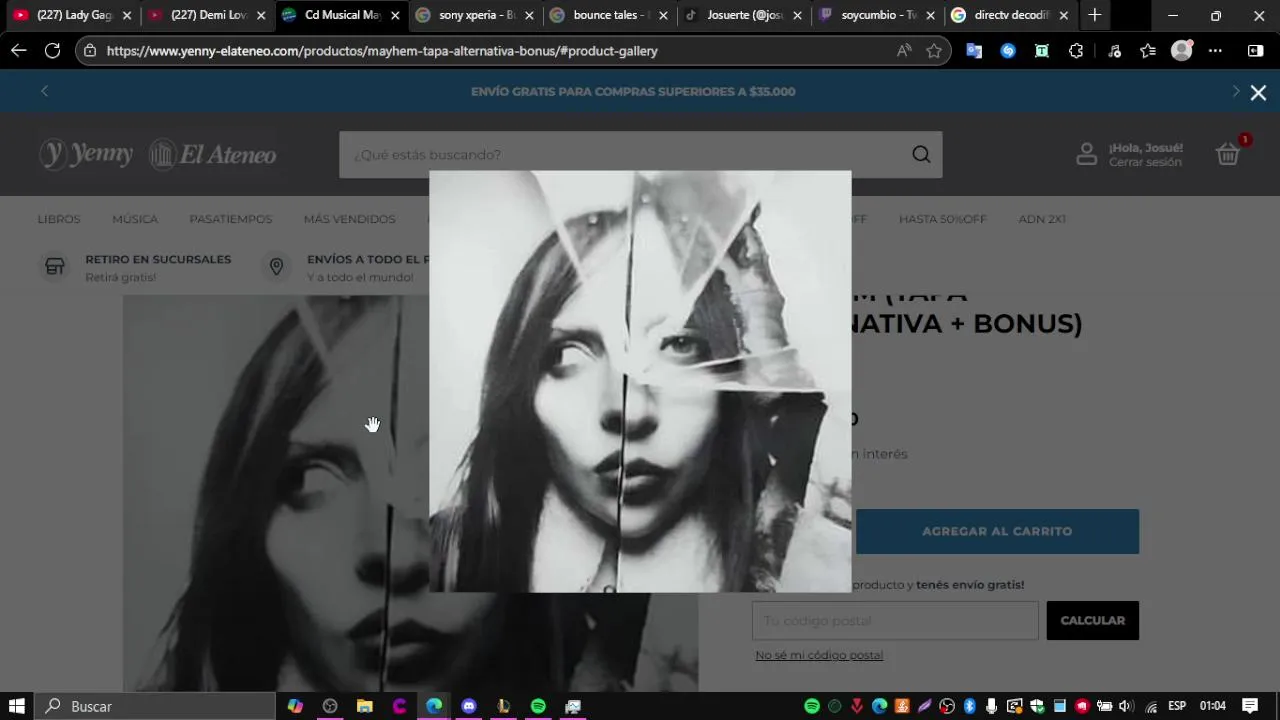Open the Shazam extension icon
1280x720 pixels.
point(1008,50)
